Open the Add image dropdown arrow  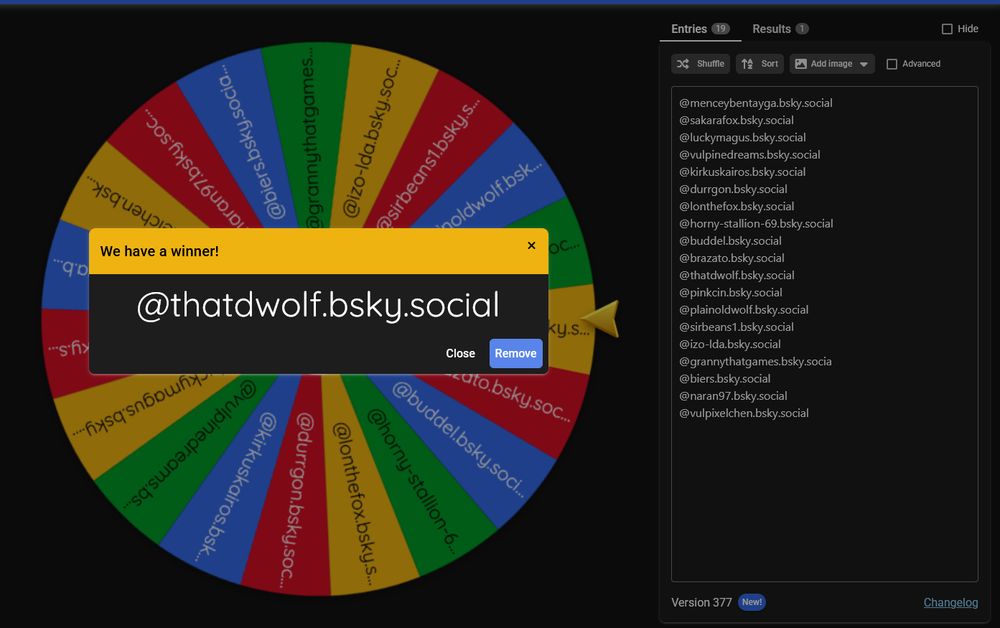[x=862, y=63]
